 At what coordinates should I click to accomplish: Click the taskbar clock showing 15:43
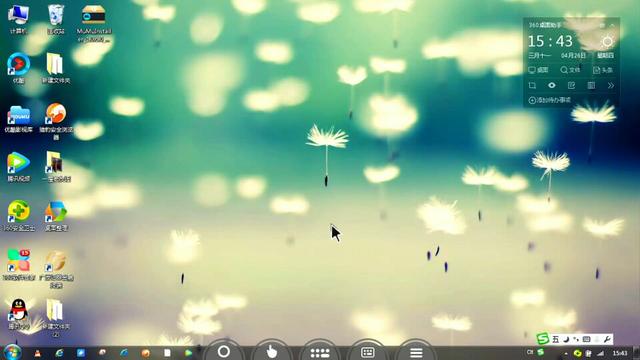pyautogui.click(x=620, y=353)
